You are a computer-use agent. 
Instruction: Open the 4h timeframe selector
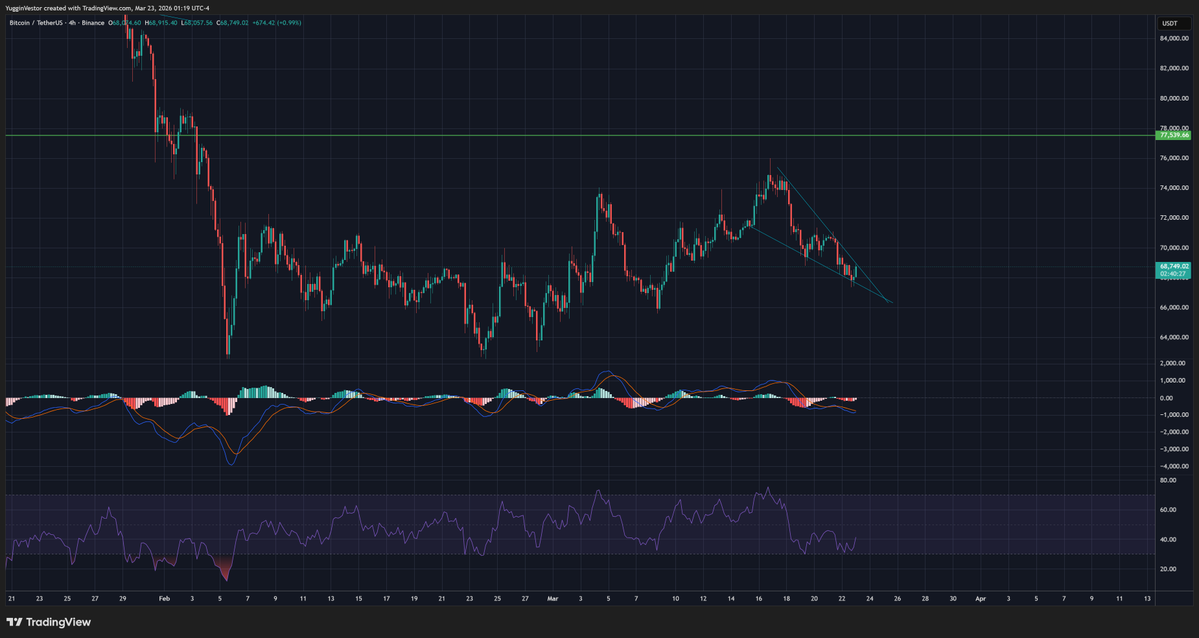pos(71,23)
